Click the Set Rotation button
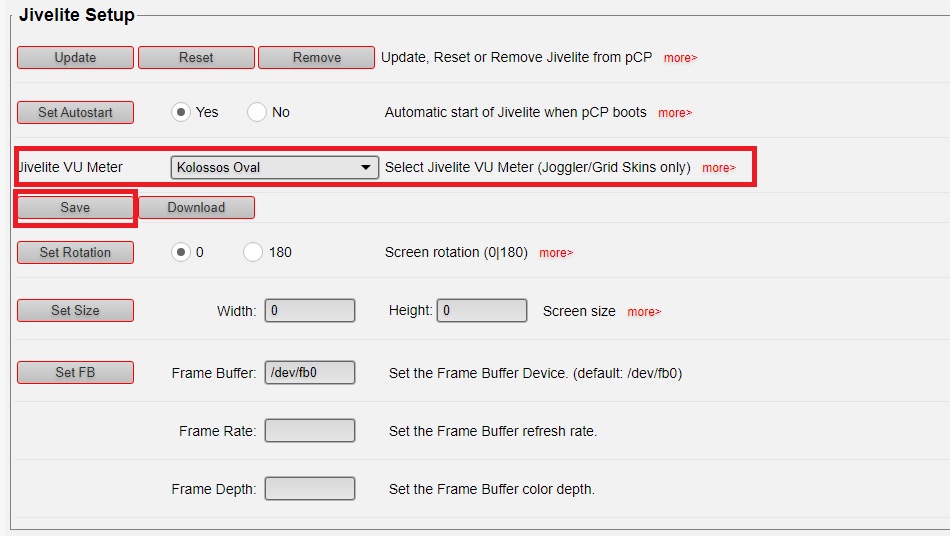This screenshot has height=536, width=950. point(75,253)
